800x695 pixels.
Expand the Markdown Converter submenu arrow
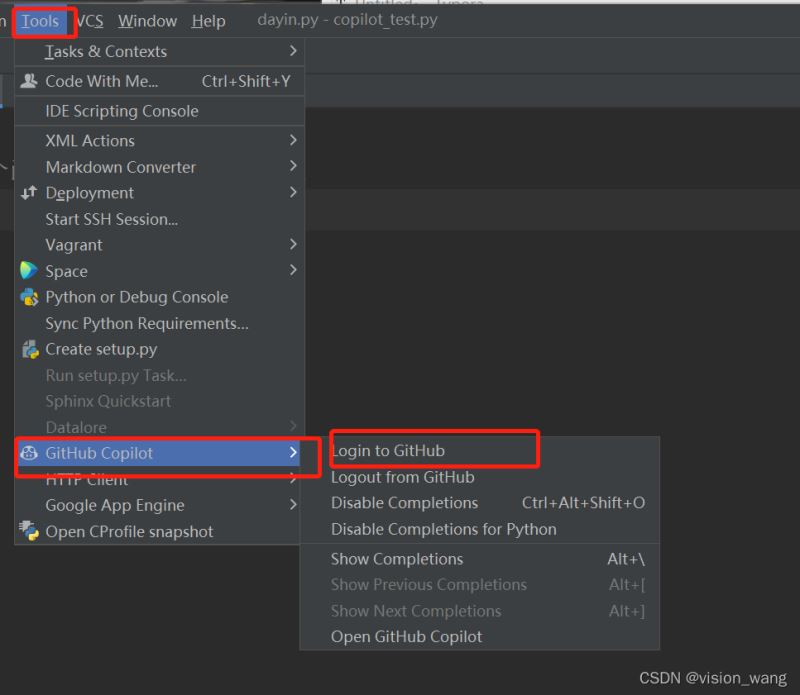pos(293,166)
